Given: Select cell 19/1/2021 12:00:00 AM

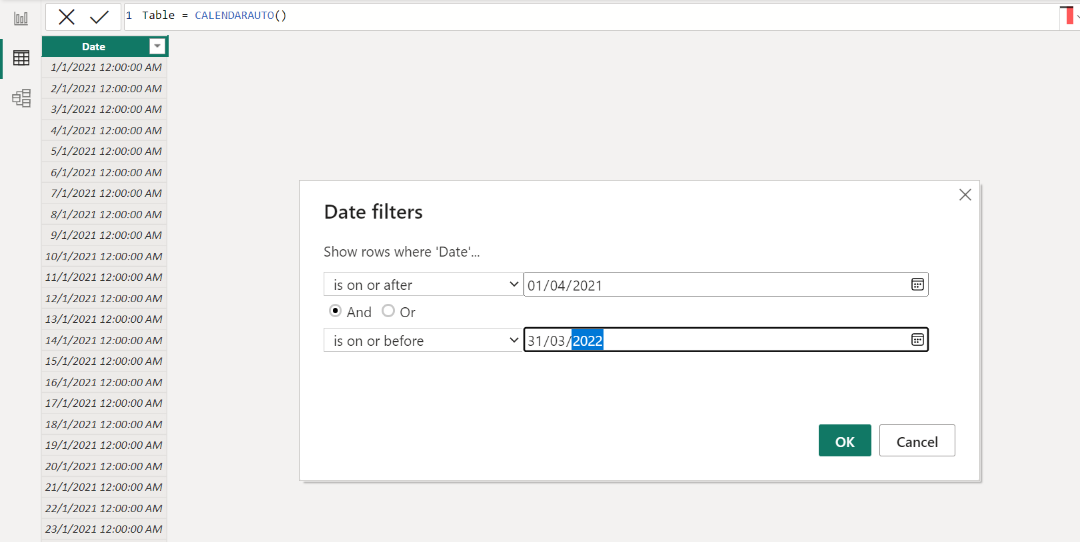Looking at the screenshot, I should pos(105,445).
